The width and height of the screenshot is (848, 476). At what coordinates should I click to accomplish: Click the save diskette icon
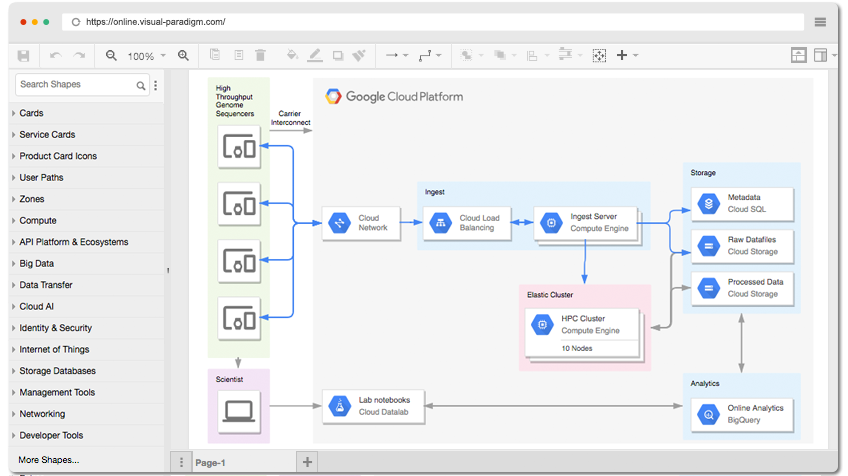coord(23,56)
